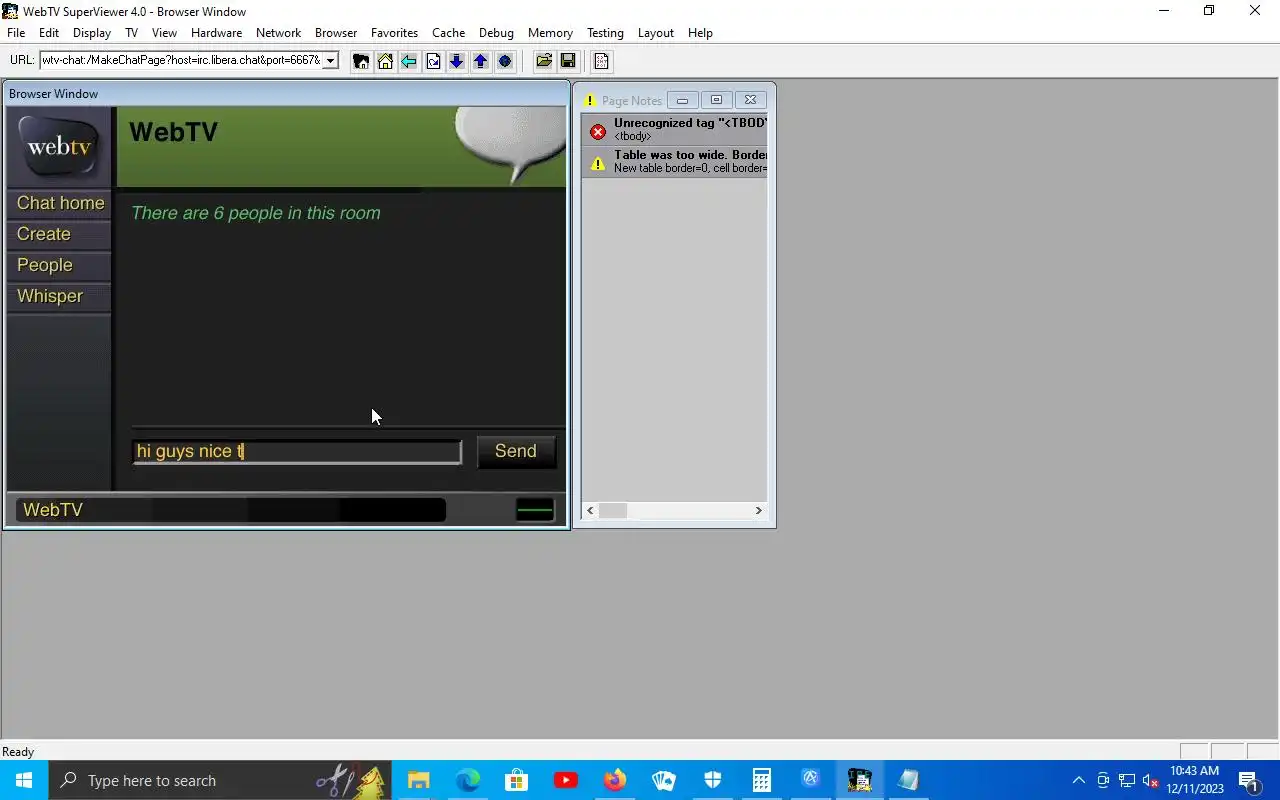The image size is (1280, 800).
Task: Open Microsoft Store from taskbar
Action: pyautogui.click(x=516, y=780)
